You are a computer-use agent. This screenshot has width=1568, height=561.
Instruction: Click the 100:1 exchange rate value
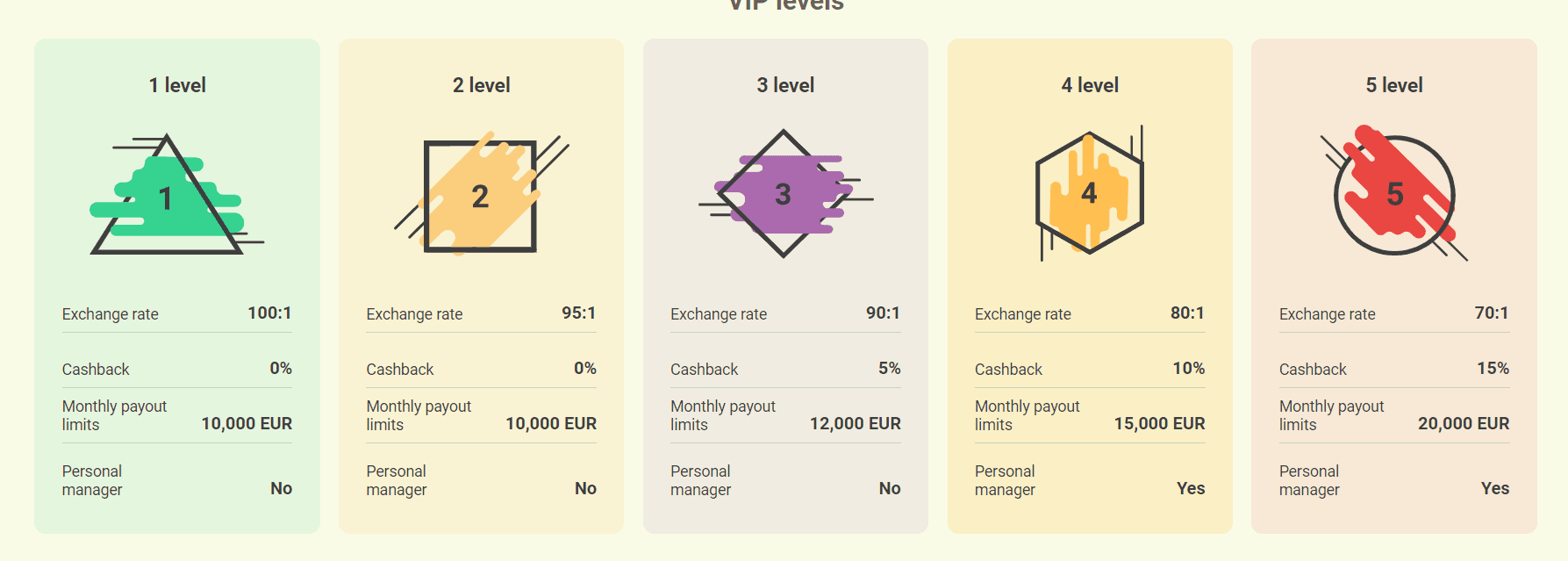click(x=269, y=313)
